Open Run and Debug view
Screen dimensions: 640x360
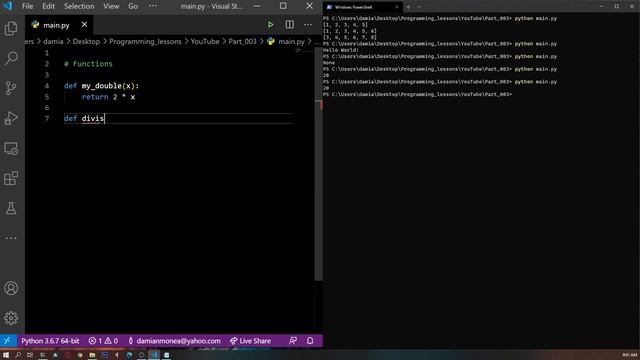click(x=11, y=118)
